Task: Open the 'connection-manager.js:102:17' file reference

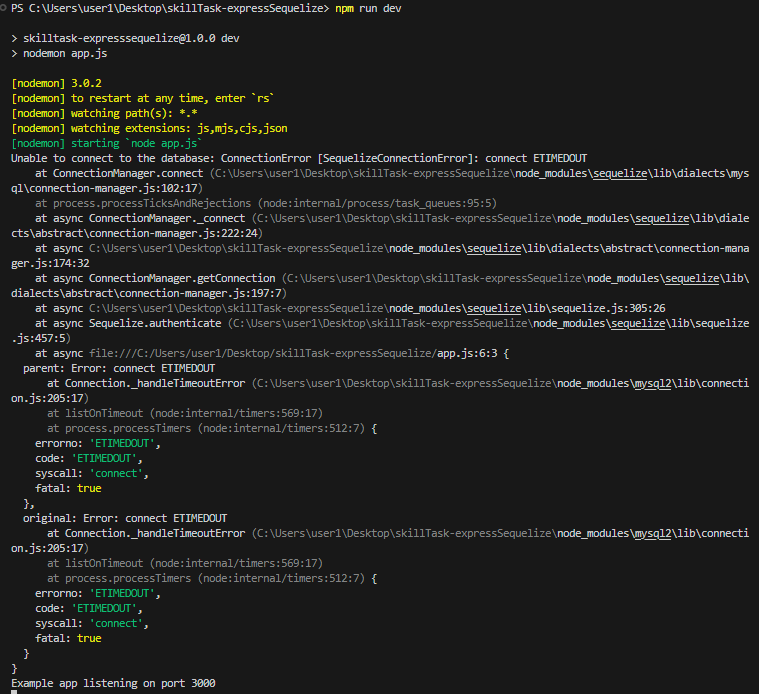Action: [113, 188]
